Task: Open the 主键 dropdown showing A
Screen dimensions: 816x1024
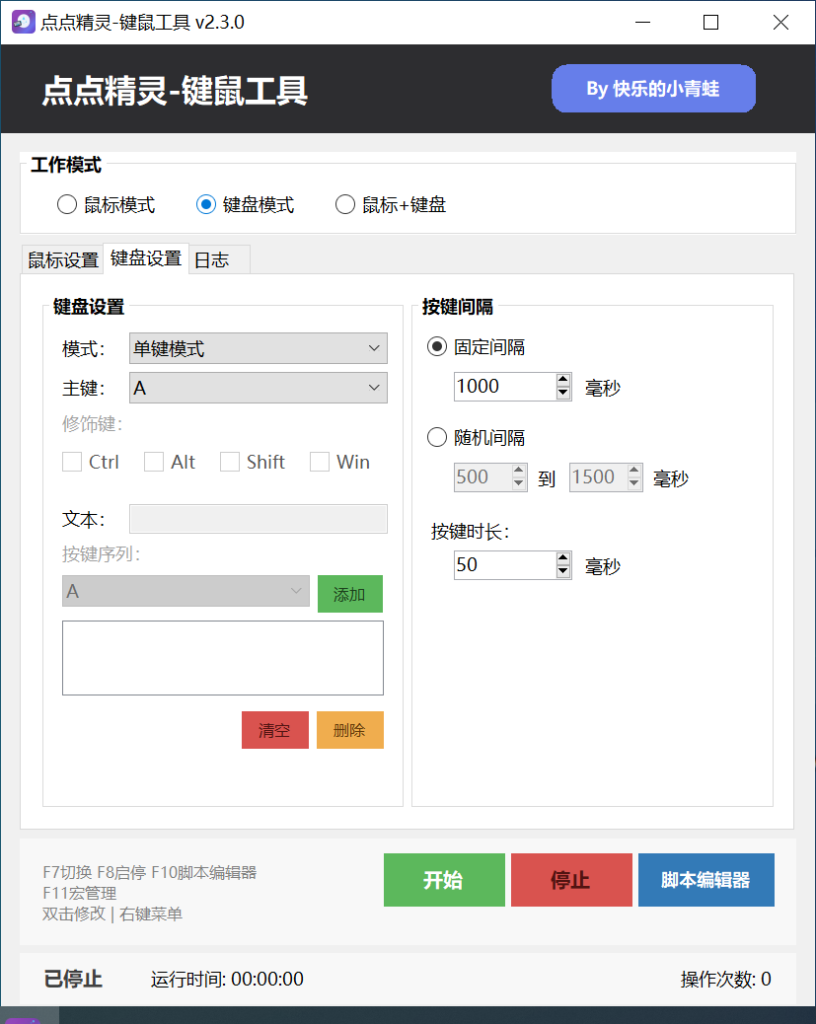Action: coord(257,387)
